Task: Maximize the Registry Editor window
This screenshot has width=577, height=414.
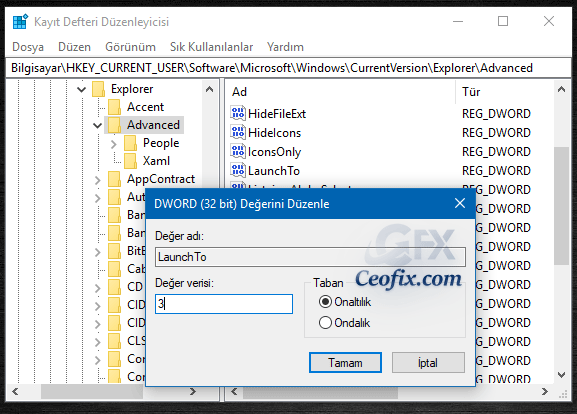Action: click(503, 21)
